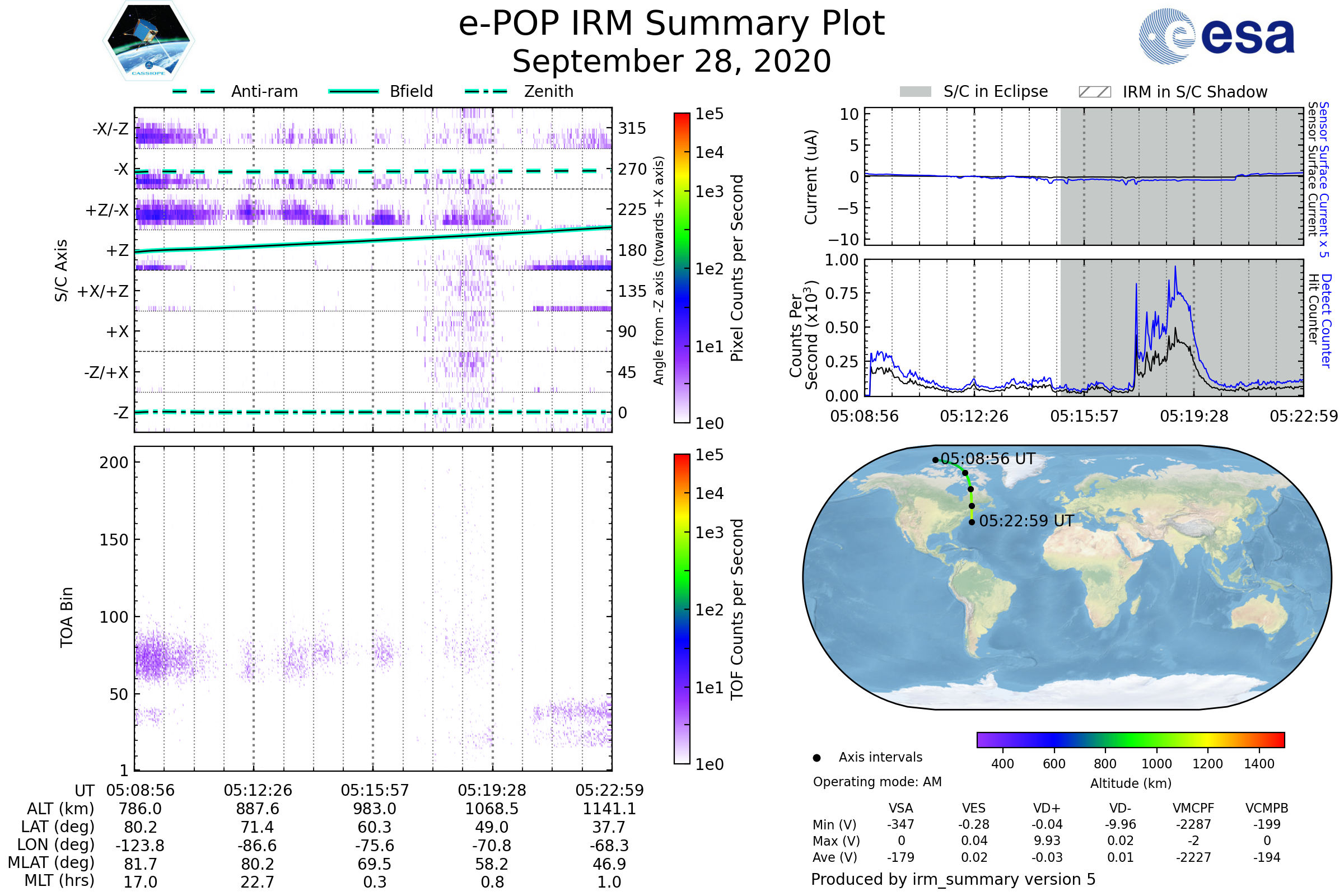
Task: Click the VMCPF column header
Action: click(1193, 808)
